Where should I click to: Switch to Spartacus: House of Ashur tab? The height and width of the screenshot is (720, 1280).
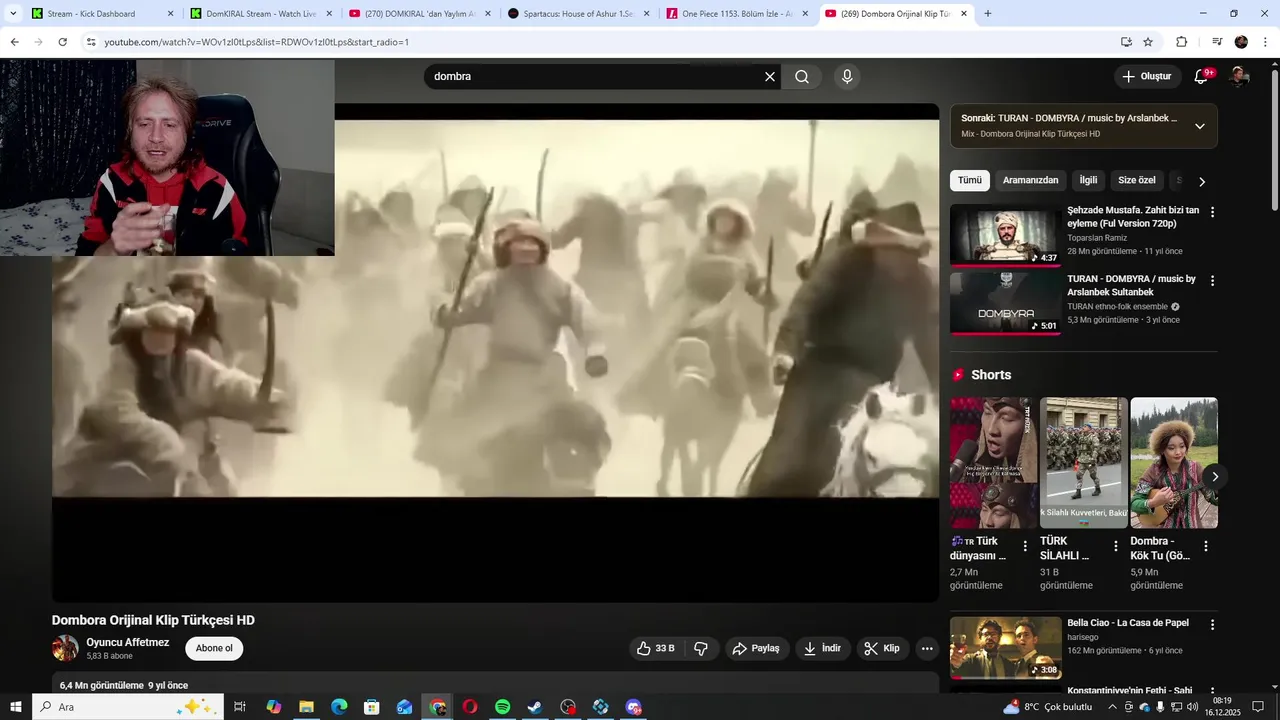(578, 14)
